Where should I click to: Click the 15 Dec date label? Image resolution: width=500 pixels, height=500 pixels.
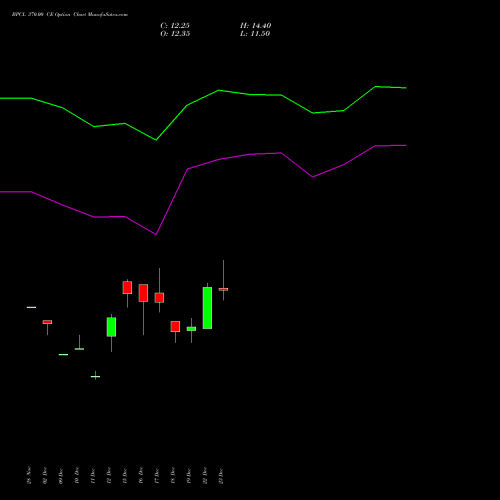coord(125,475)
